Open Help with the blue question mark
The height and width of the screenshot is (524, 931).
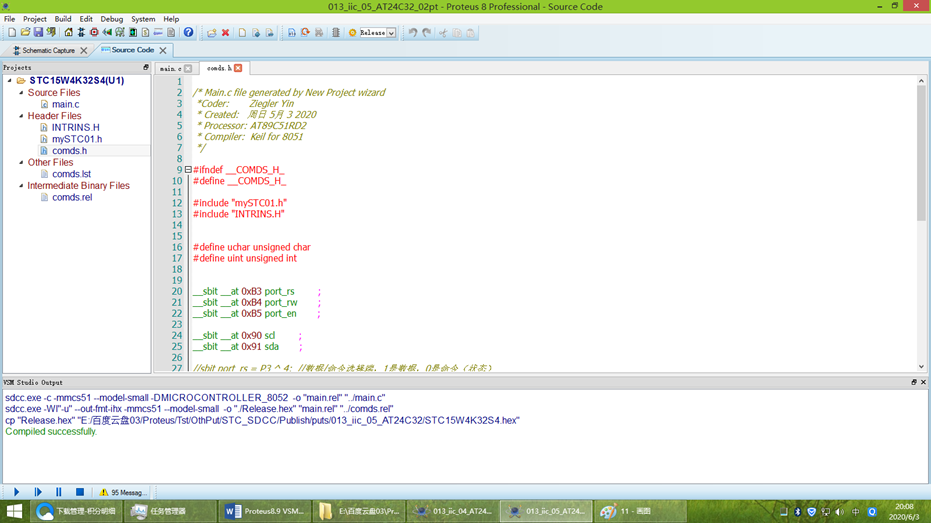click(188, 33)
